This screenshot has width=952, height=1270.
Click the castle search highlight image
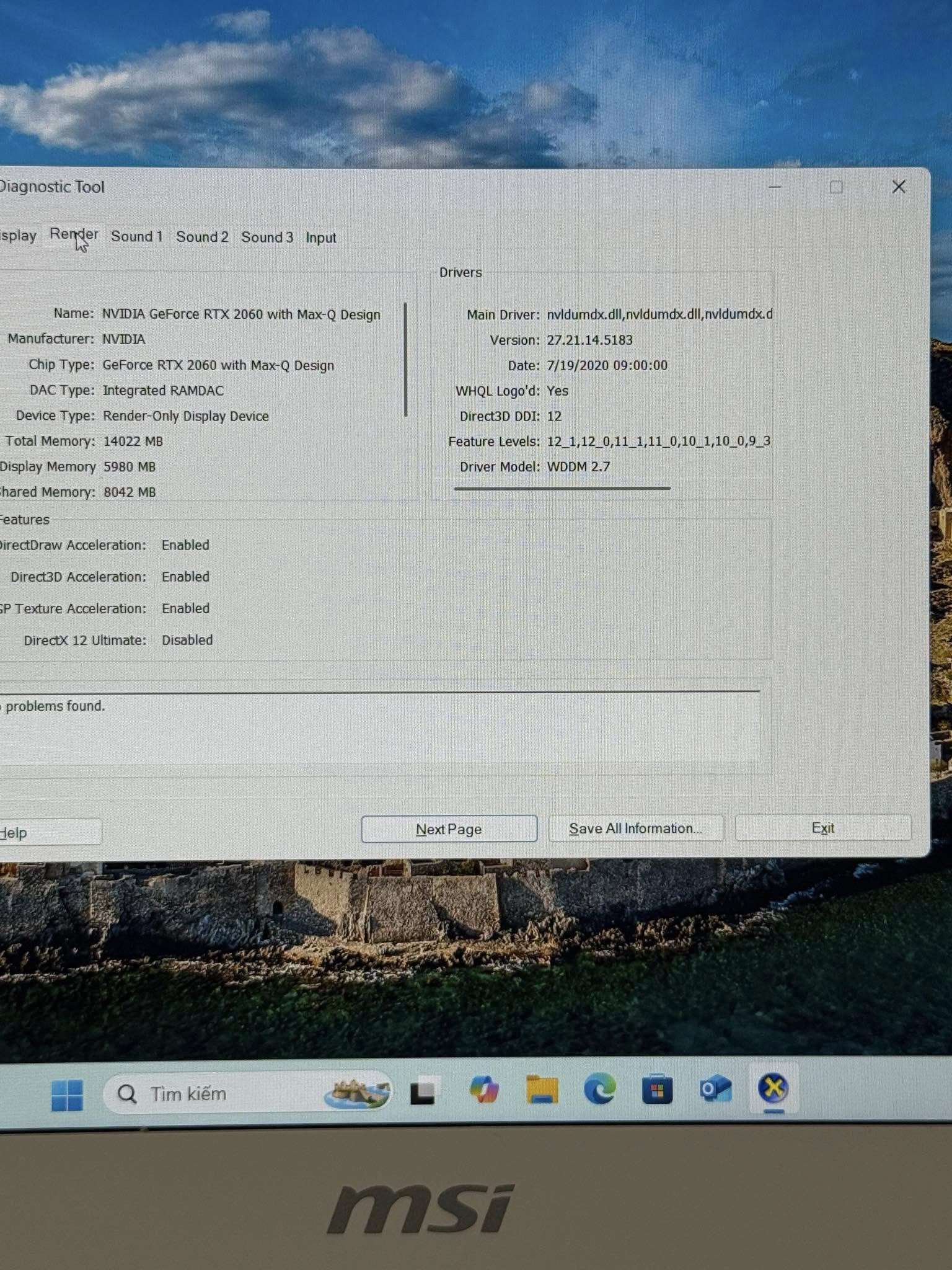[357, 1093]
